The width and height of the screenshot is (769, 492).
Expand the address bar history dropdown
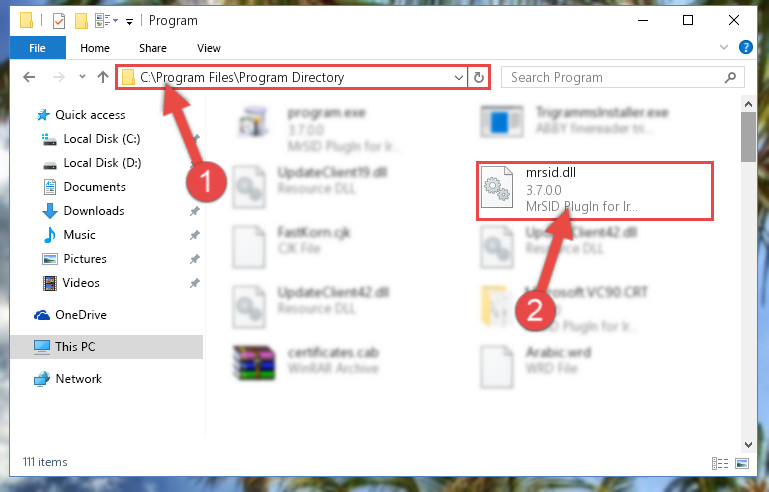click(x=459, y=78)
